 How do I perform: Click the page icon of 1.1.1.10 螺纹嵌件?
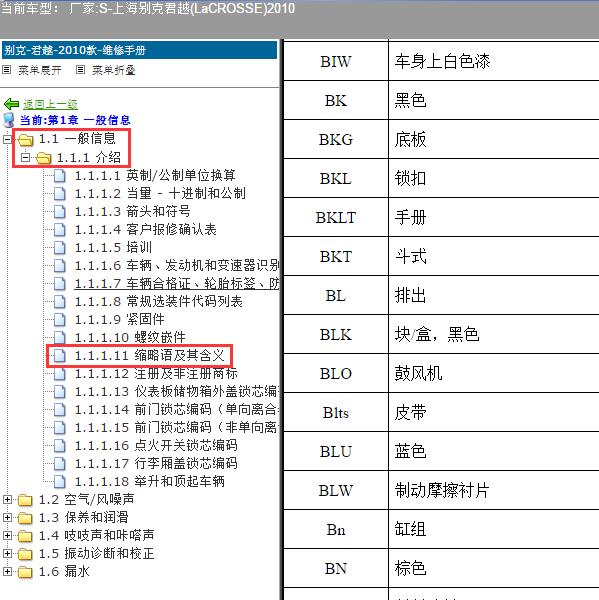click(x=59, y=338)
